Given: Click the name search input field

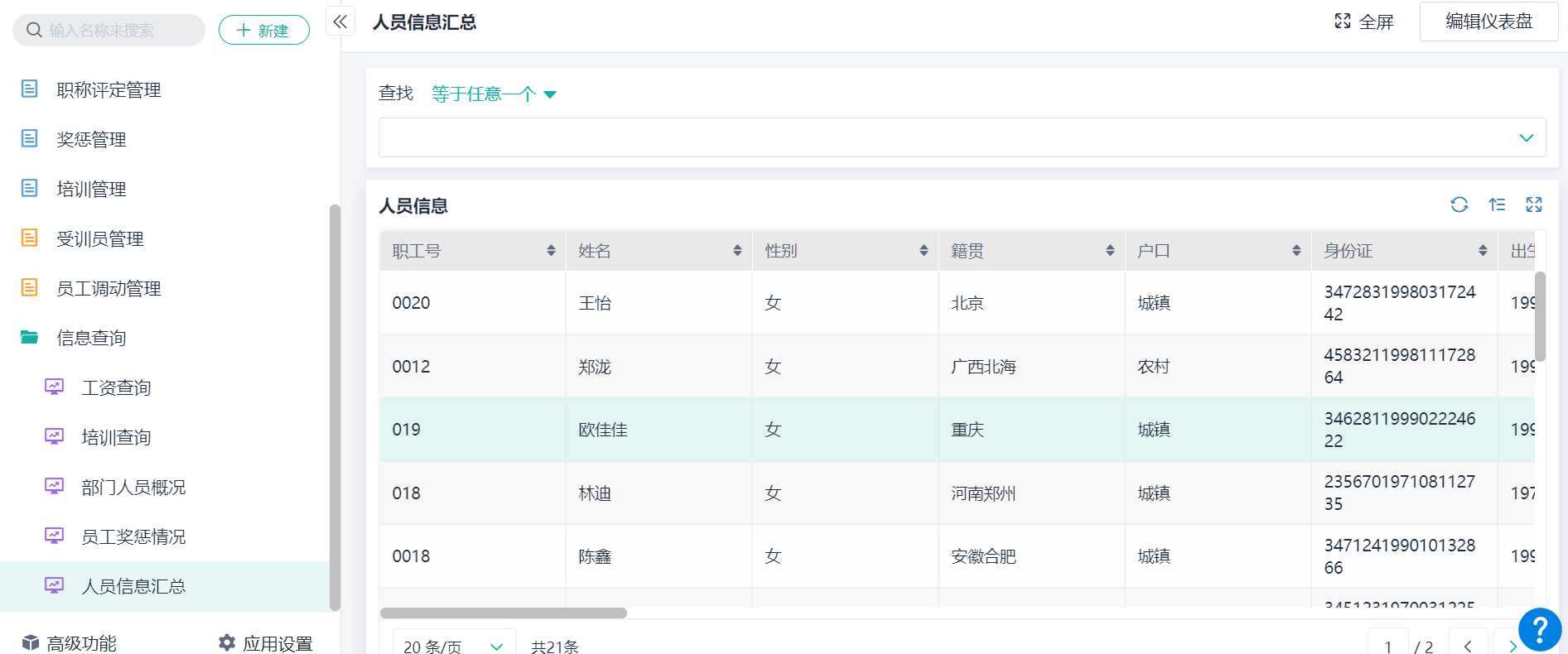Looking at the screenshot, I should (116, 31).
